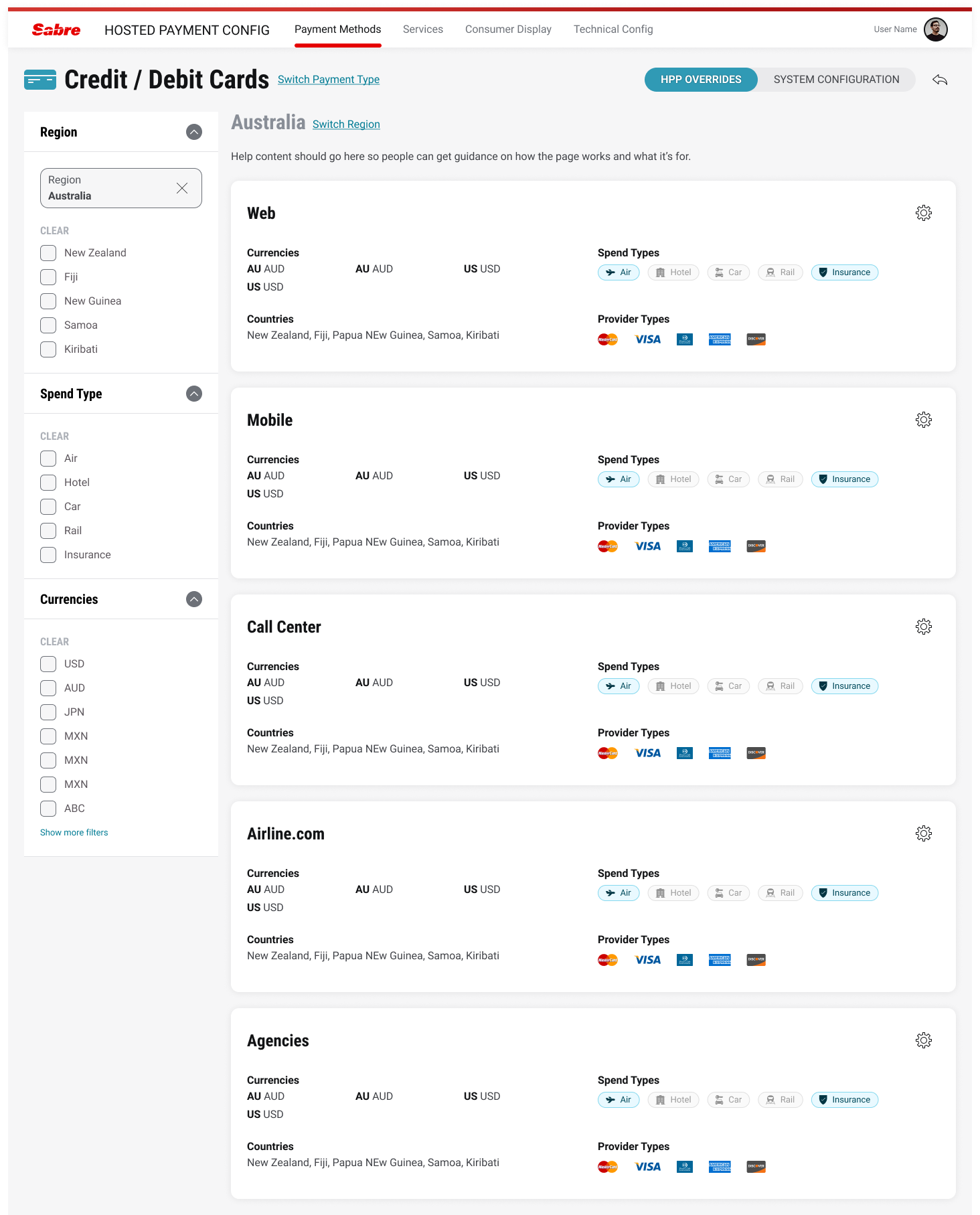Open settings gear for Airline.com card

coord(924,833)
